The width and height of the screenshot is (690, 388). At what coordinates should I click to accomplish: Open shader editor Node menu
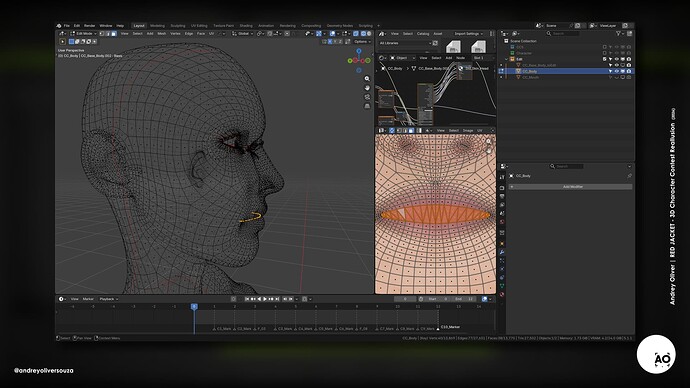tap(460, 58)
